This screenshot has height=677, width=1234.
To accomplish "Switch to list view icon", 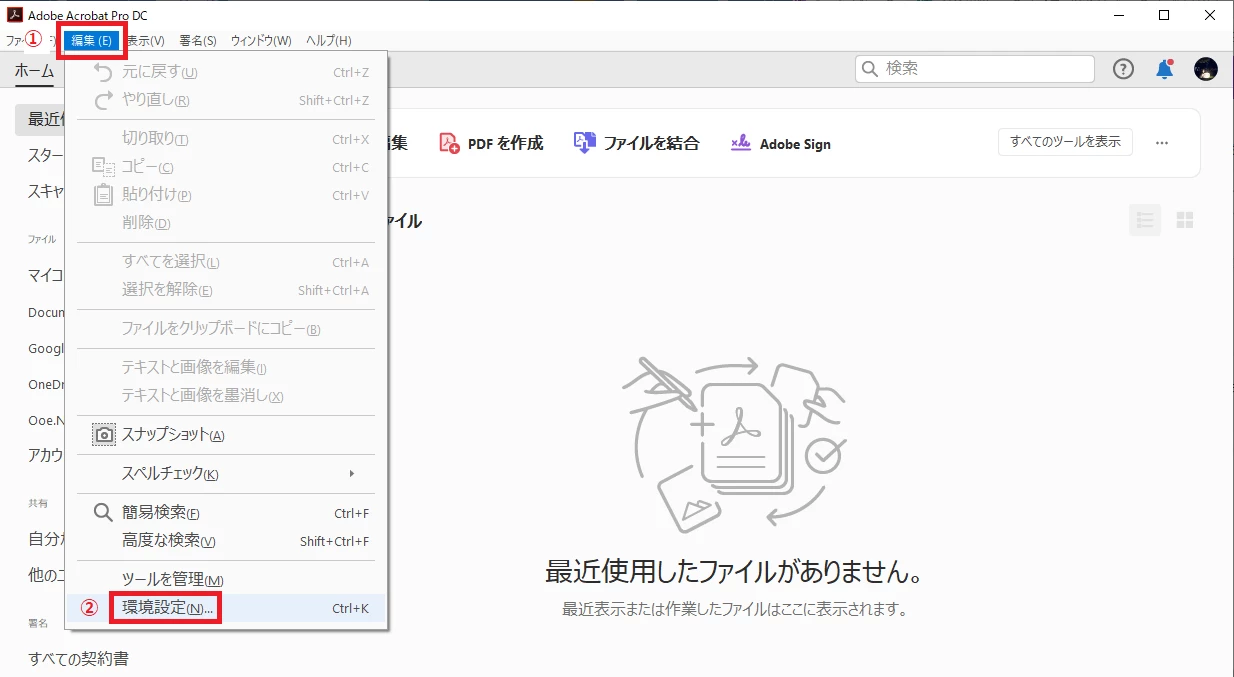I will pyautogui.click(x=1145, y=220).
